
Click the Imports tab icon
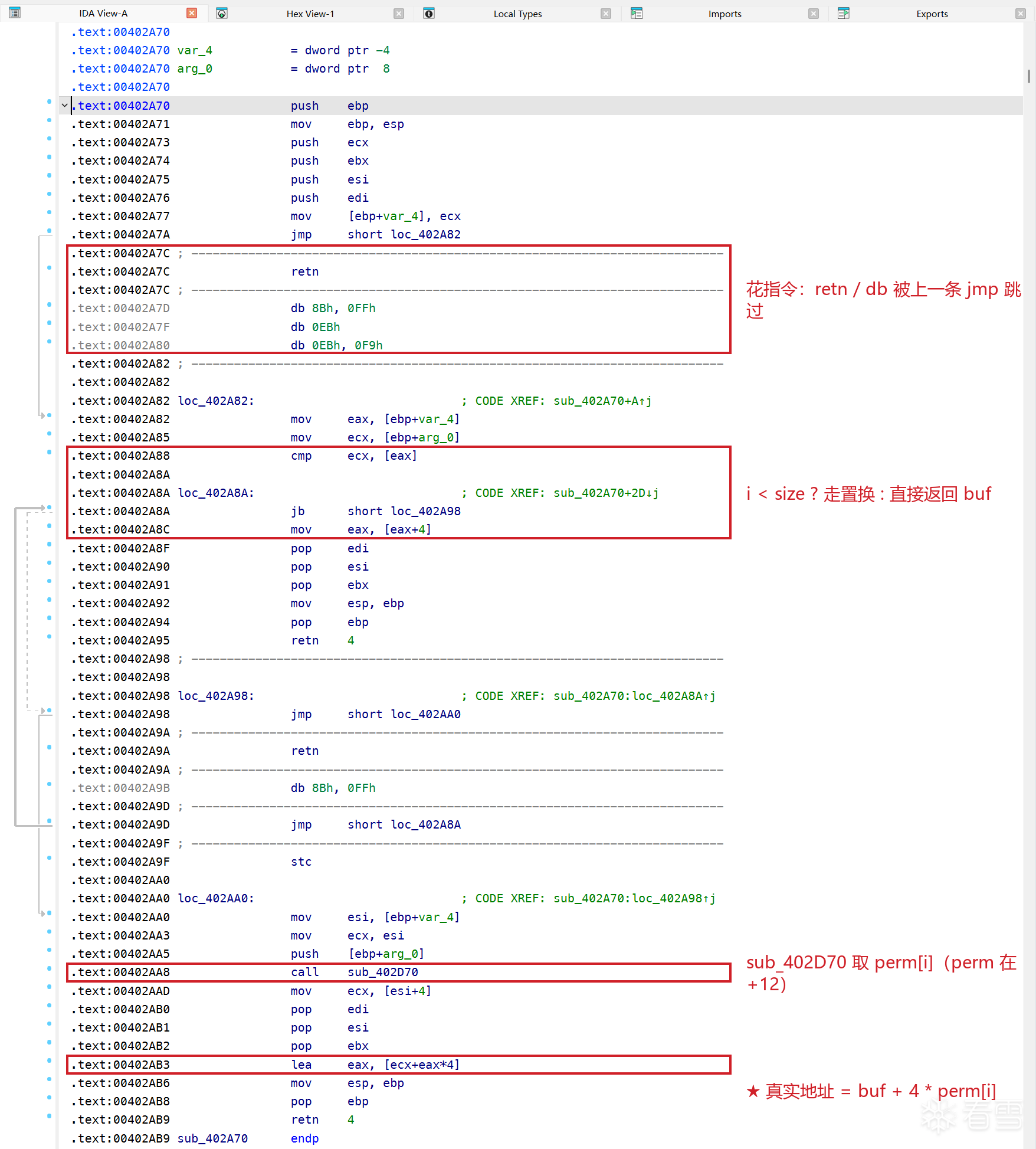click(x=636, y=14)
